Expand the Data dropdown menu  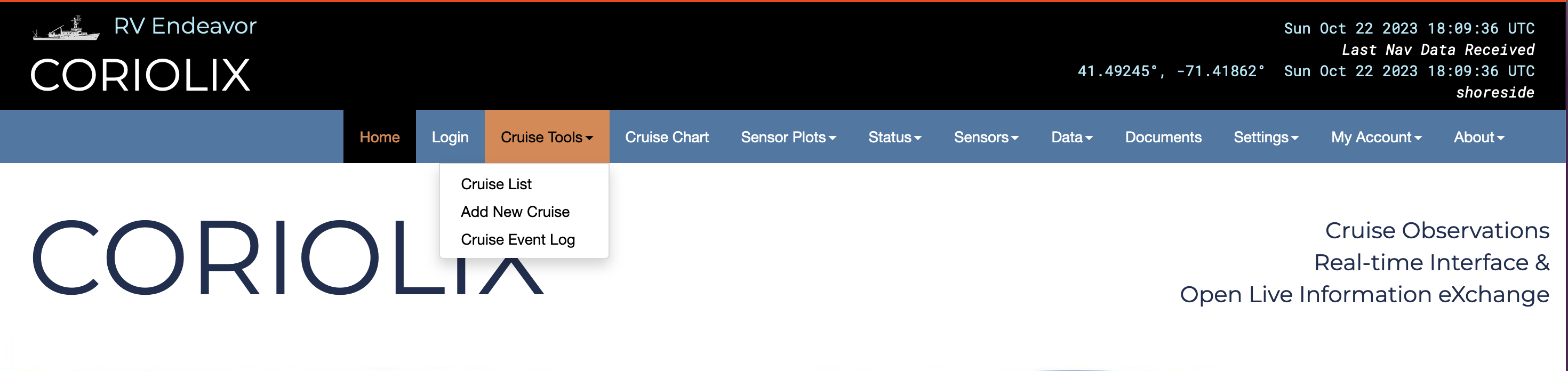1071,138
